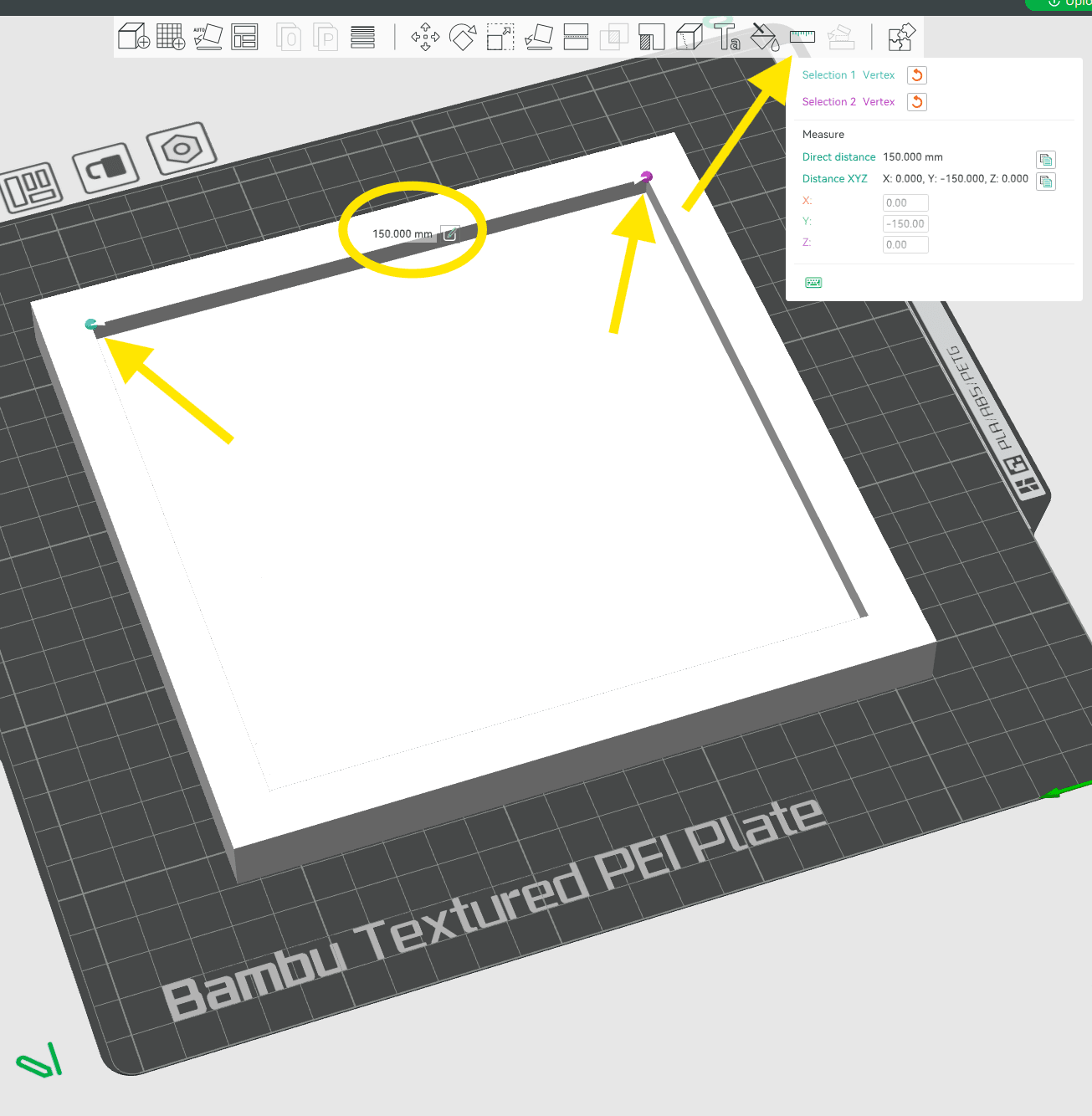Click the Split to parts icon
Viewport: 1092px width, 1116px height.
pos(326,37)
